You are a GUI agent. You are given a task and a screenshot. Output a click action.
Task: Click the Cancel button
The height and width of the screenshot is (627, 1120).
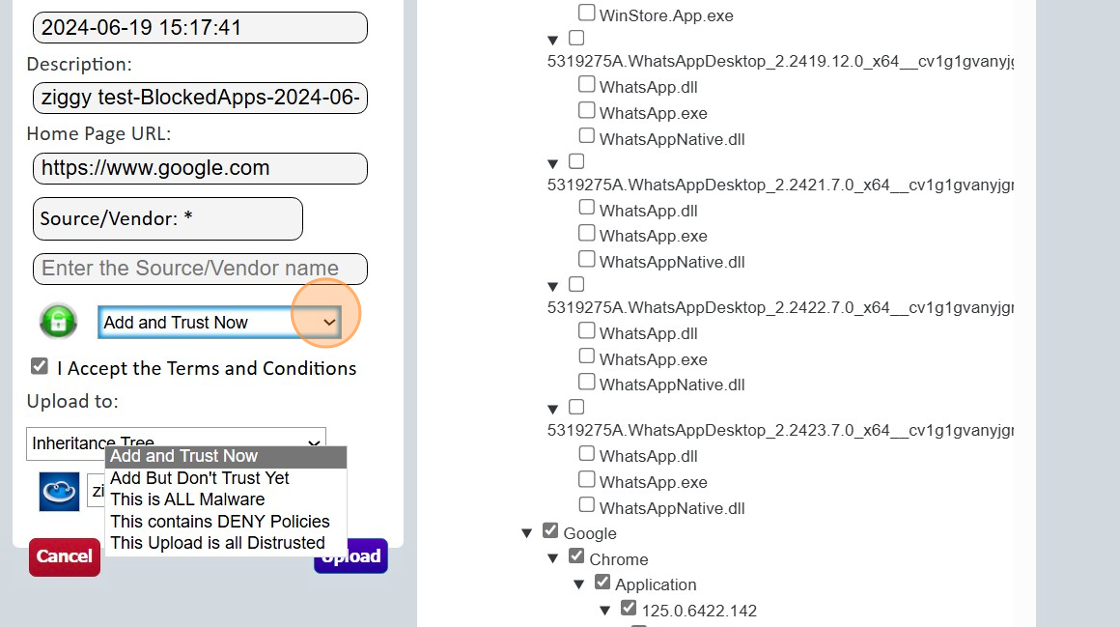pyautogui.click(x=64, y=556)
